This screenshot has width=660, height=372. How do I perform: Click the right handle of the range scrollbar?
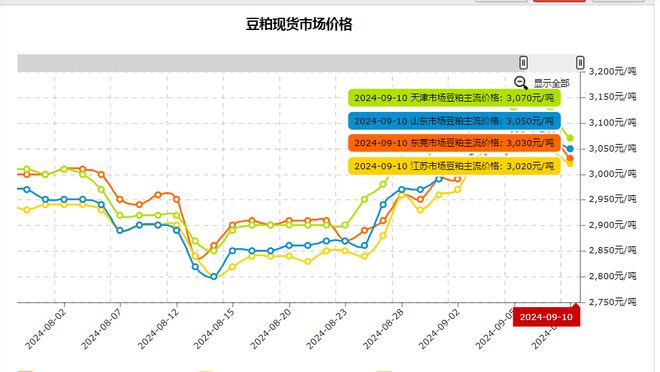(580, 63)
